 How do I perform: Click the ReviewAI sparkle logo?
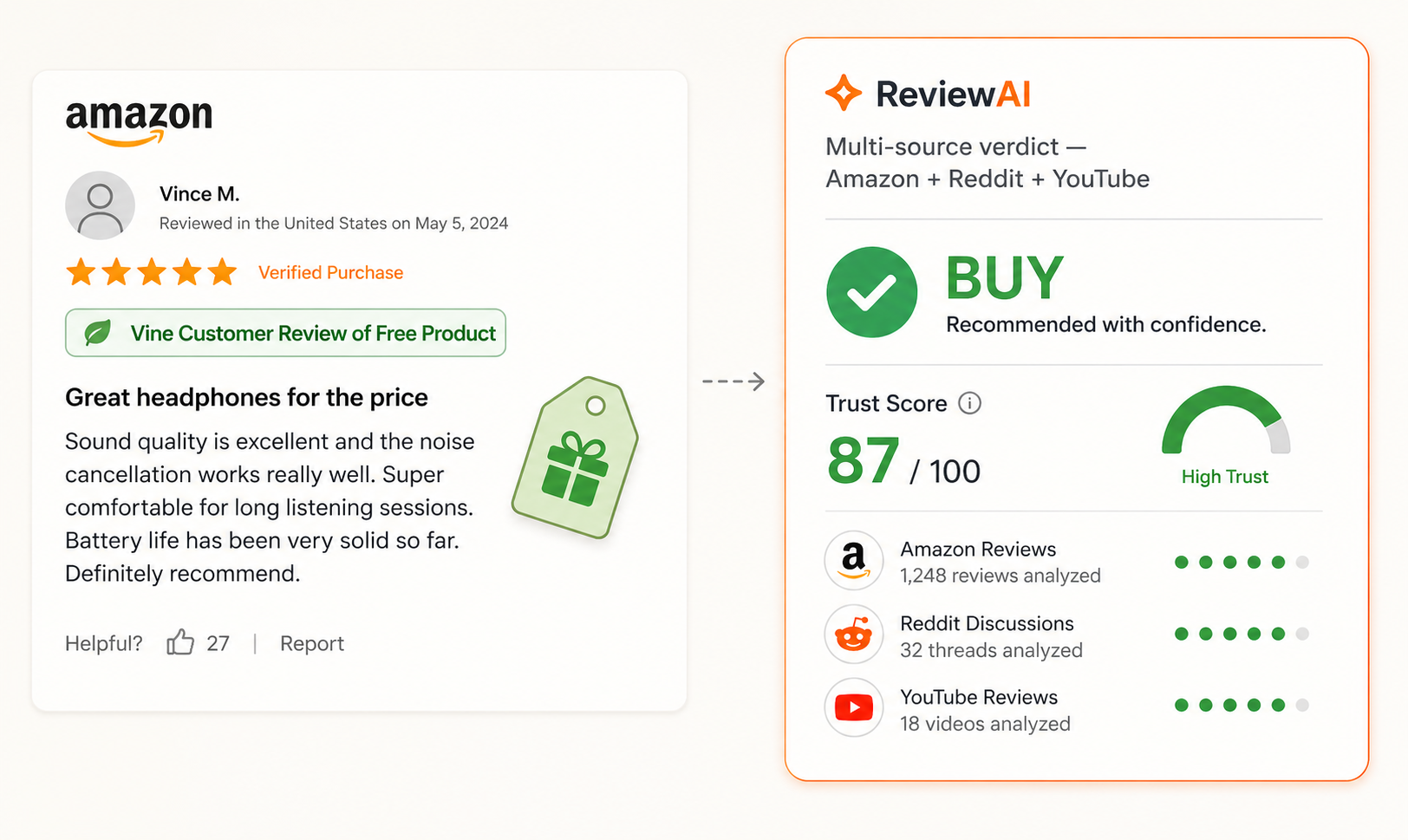coord(843,93)
